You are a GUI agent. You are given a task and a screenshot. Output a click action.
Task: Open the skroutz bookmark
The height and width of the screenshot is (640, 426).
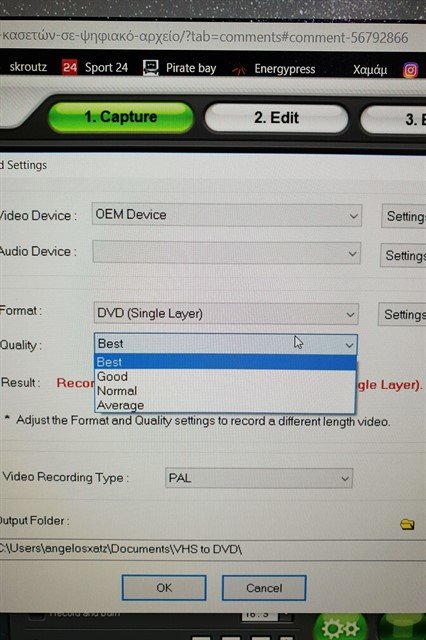point(28,67)
